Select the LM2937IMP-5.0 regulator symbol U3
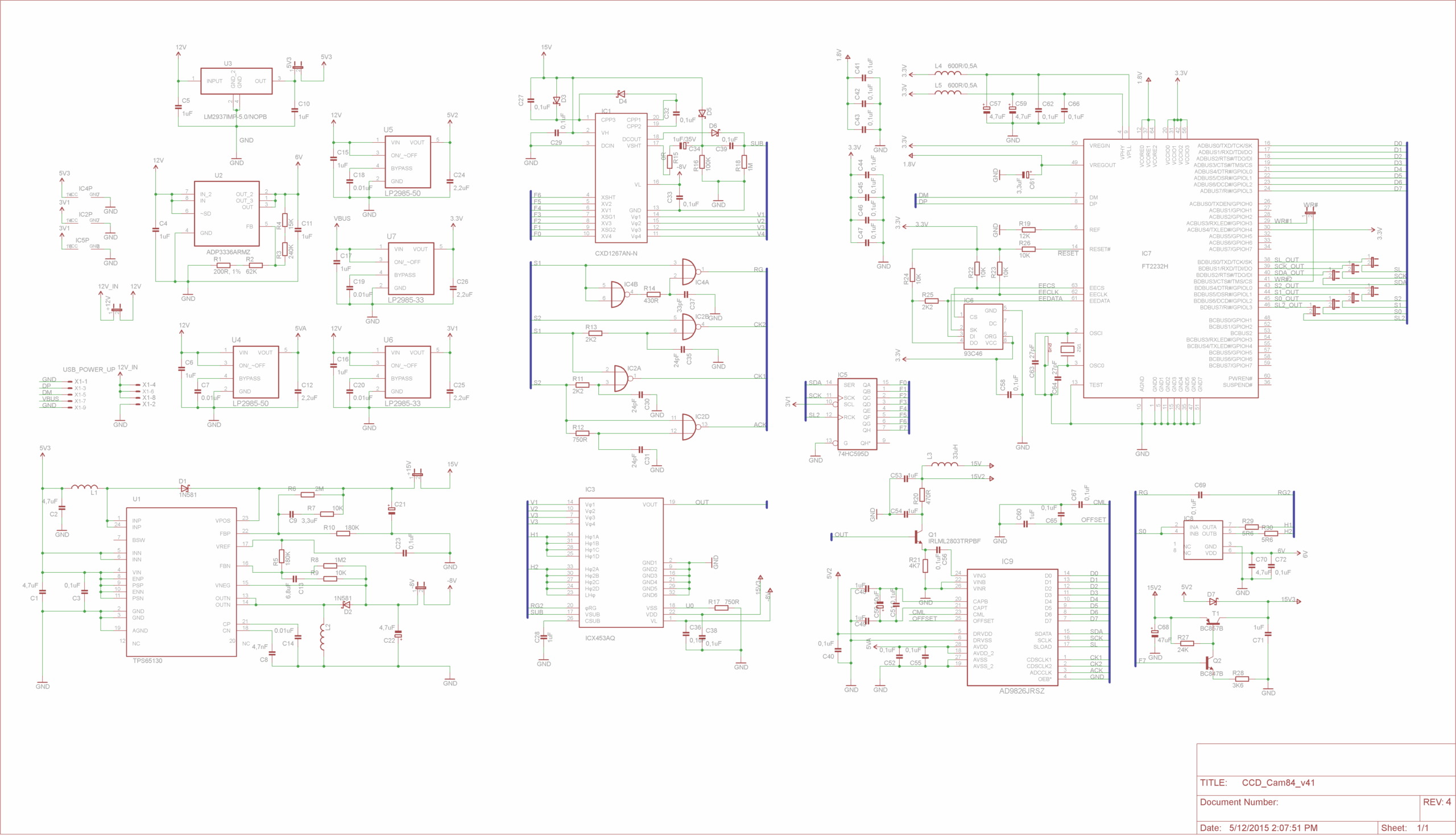Screen dimensions: 1456x836 click(x=235, y=80)
